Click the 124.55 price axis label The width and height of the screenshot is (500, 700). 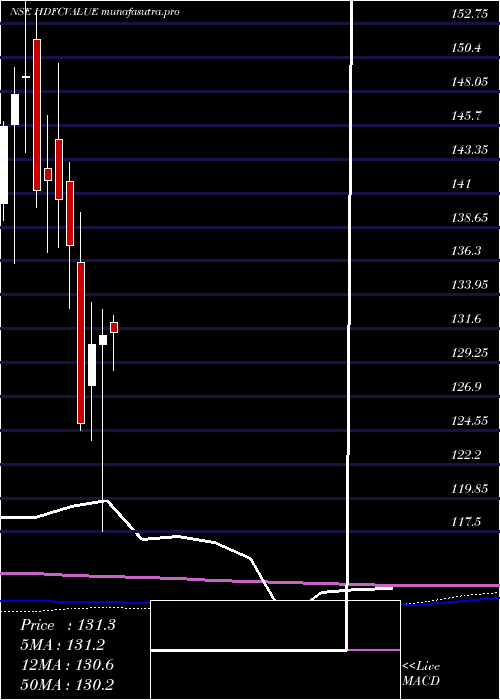tap(469, 421)
